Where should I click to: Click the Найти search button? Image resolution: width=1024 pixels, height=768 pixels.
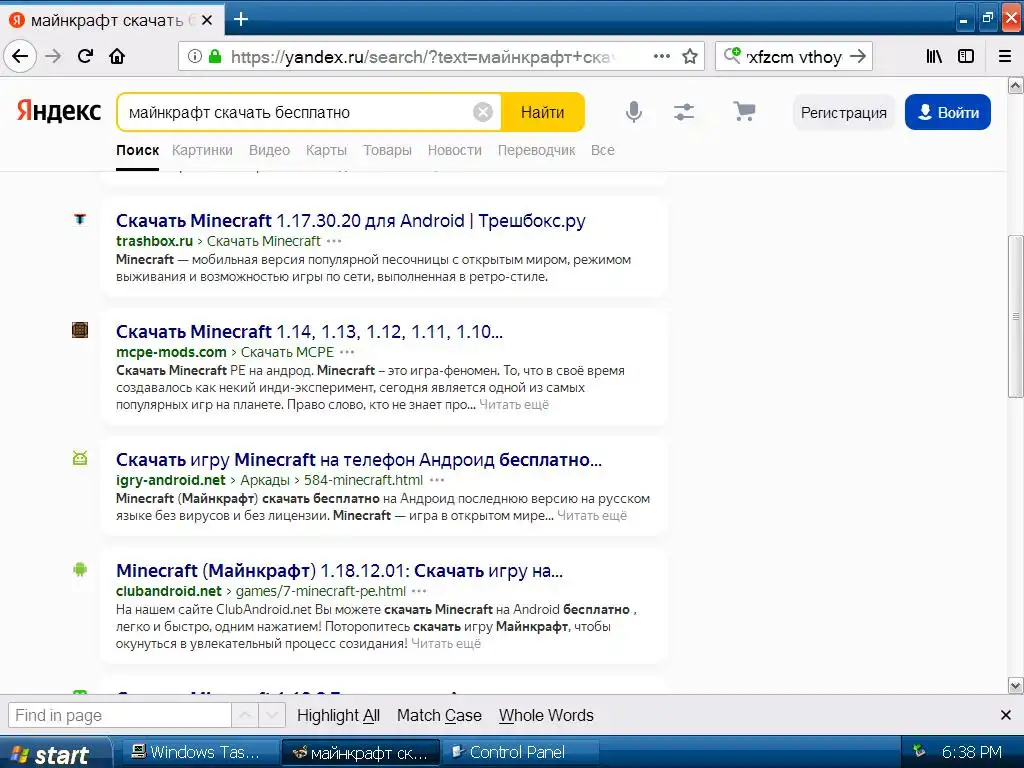[543, 112]
